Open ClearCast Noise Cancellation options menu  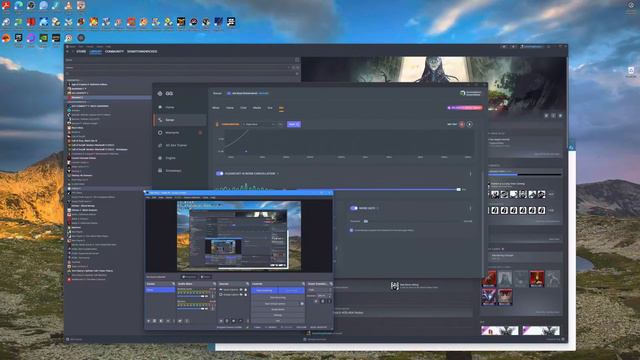tap(470, 173)
